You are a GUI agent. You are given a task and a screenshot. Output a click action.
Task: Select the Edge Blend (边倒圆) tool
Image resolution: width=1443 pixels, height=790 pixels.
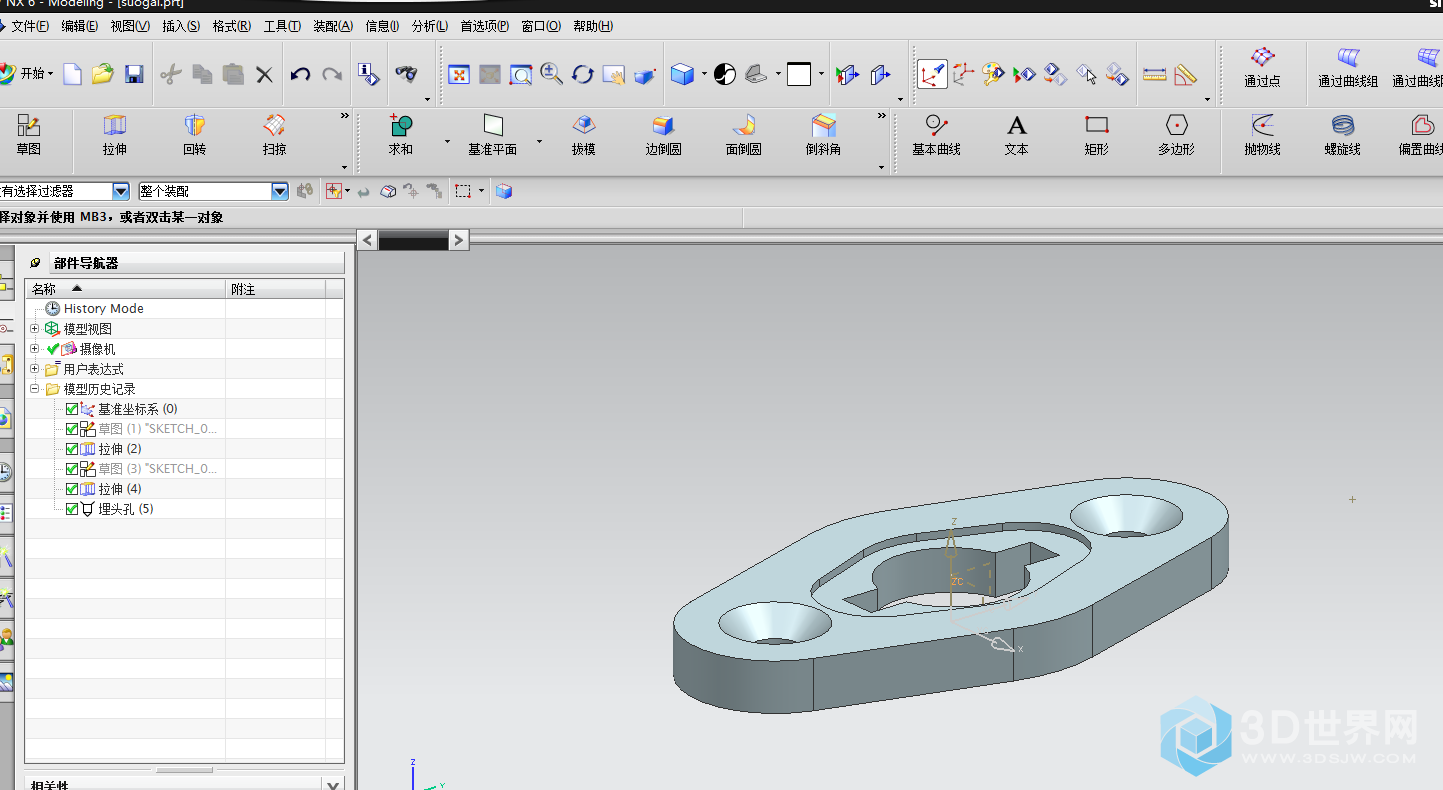click(663, 135)
